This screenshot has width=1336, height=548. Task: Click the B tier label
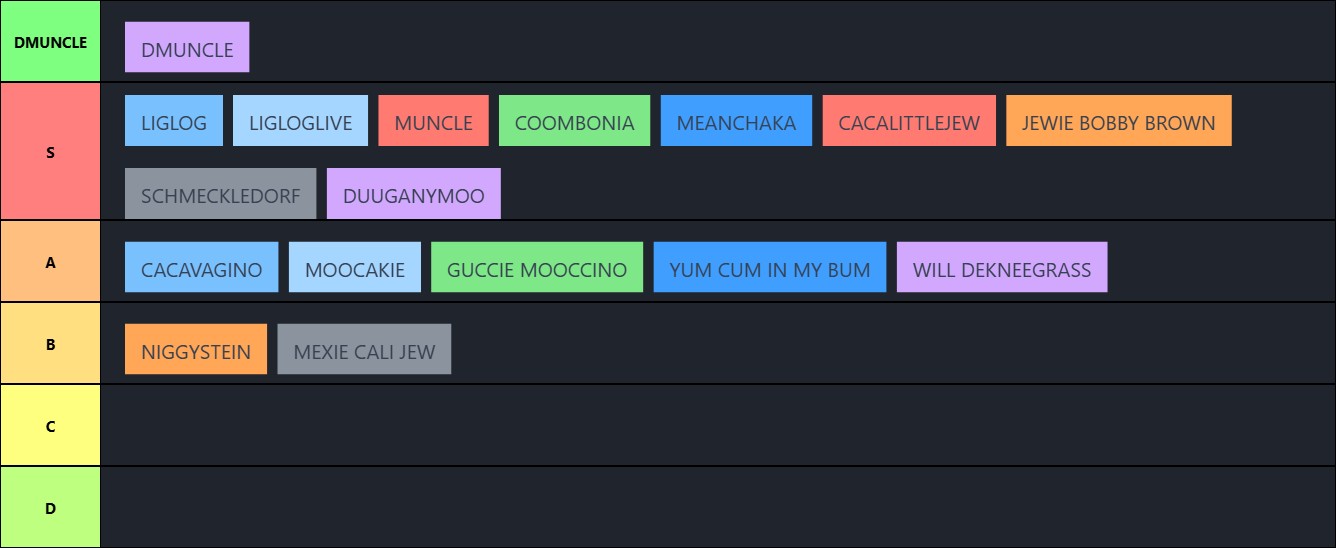50,344
